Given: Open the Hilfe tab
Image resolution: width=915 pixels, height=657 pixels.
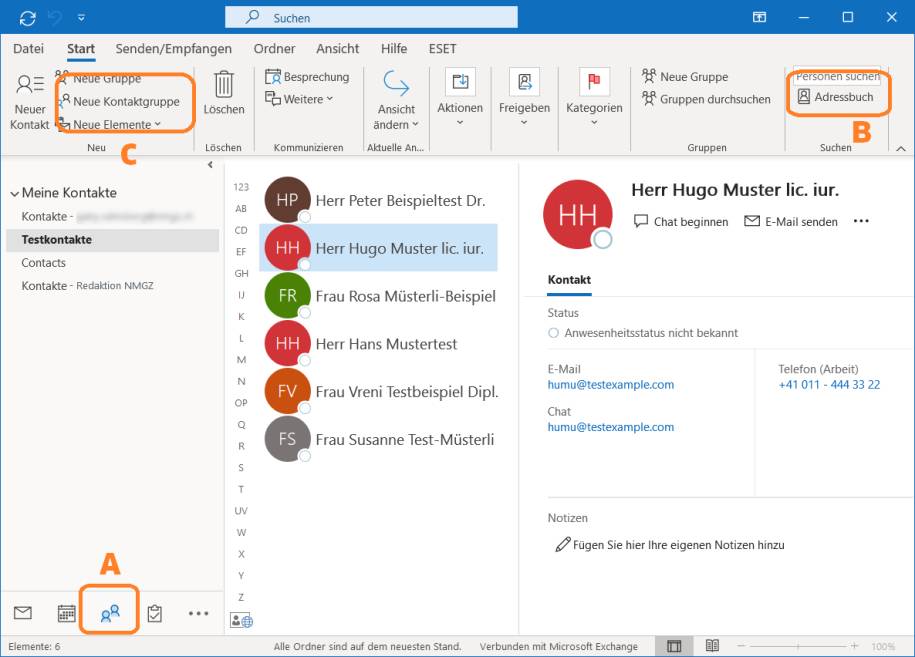Looking at the screenshot, I should (394, 48).
